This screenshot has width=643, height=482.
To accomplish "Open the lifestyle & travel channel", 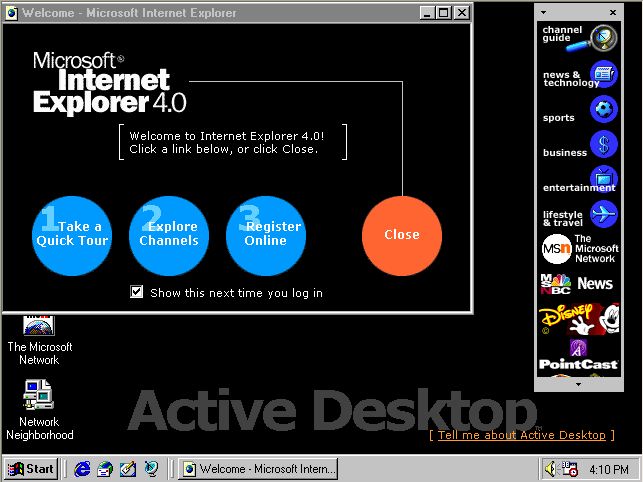I will pos(579,215).
